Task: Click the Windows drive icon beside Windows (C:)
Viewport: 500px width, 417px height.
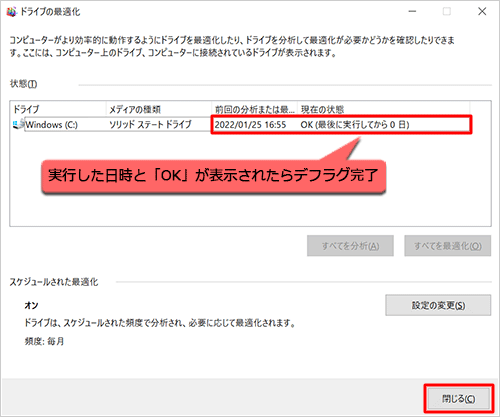Action: (18, 124)
